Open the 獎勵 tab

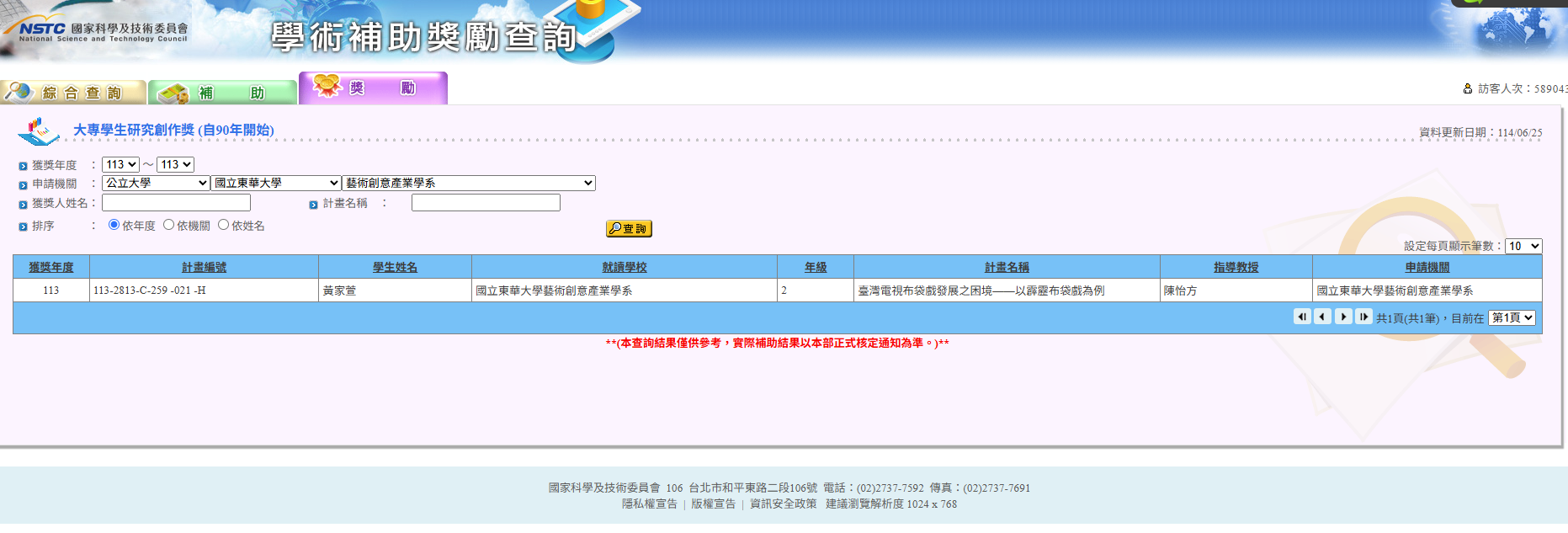[x=373, y=88]
